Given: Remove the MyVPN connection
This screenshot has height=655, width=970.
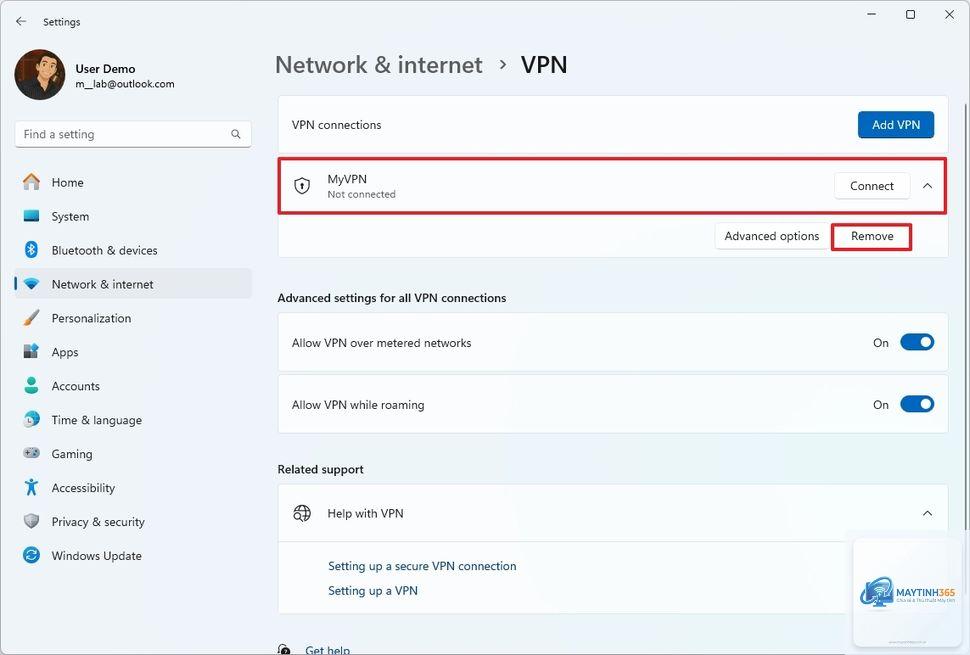Looking at the screenshot, I should (x=872, y=236).
